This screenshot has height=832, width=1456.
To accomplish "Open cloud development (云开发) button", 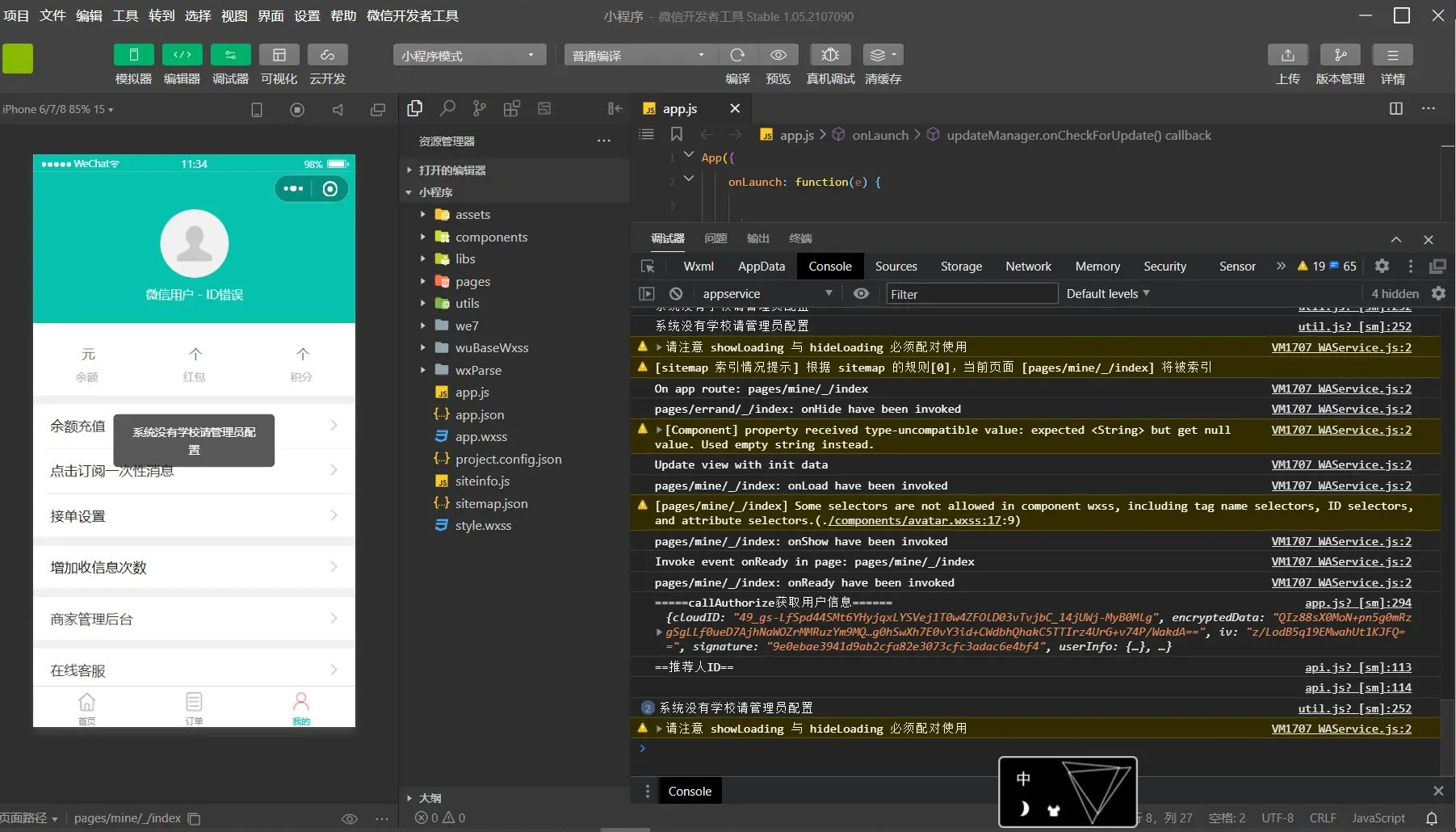I will coord(327,55).
